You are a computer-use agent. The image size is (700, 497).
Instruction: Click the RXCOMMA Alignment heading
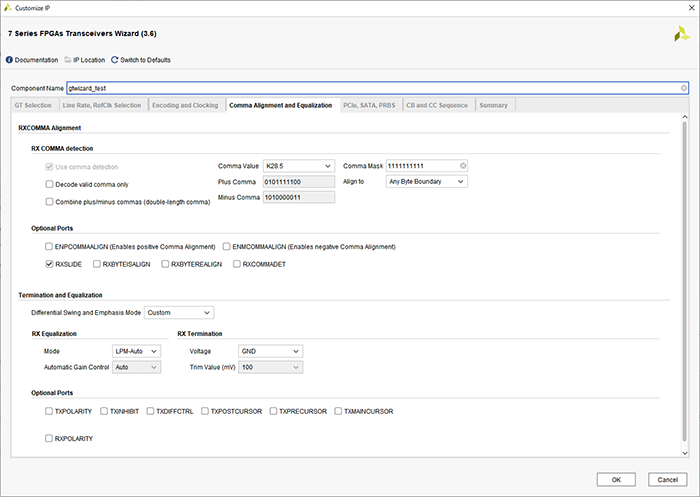pos(50,128)
